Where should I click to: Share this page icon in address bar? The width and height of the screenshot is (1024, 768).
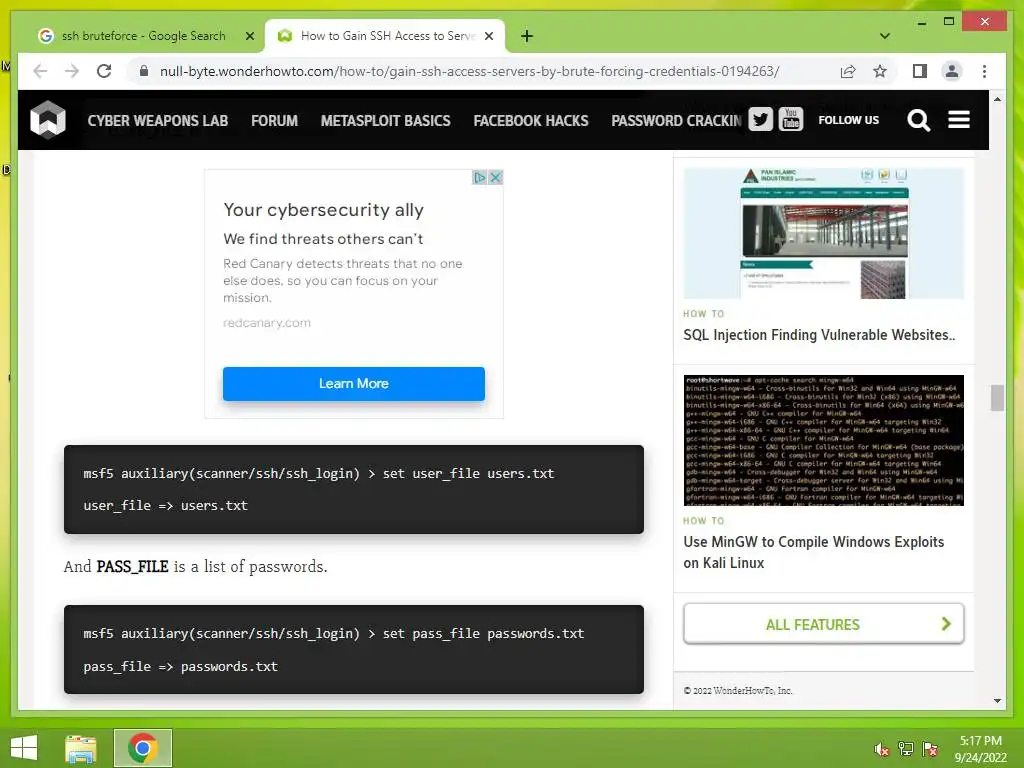(x=848, y=71)
